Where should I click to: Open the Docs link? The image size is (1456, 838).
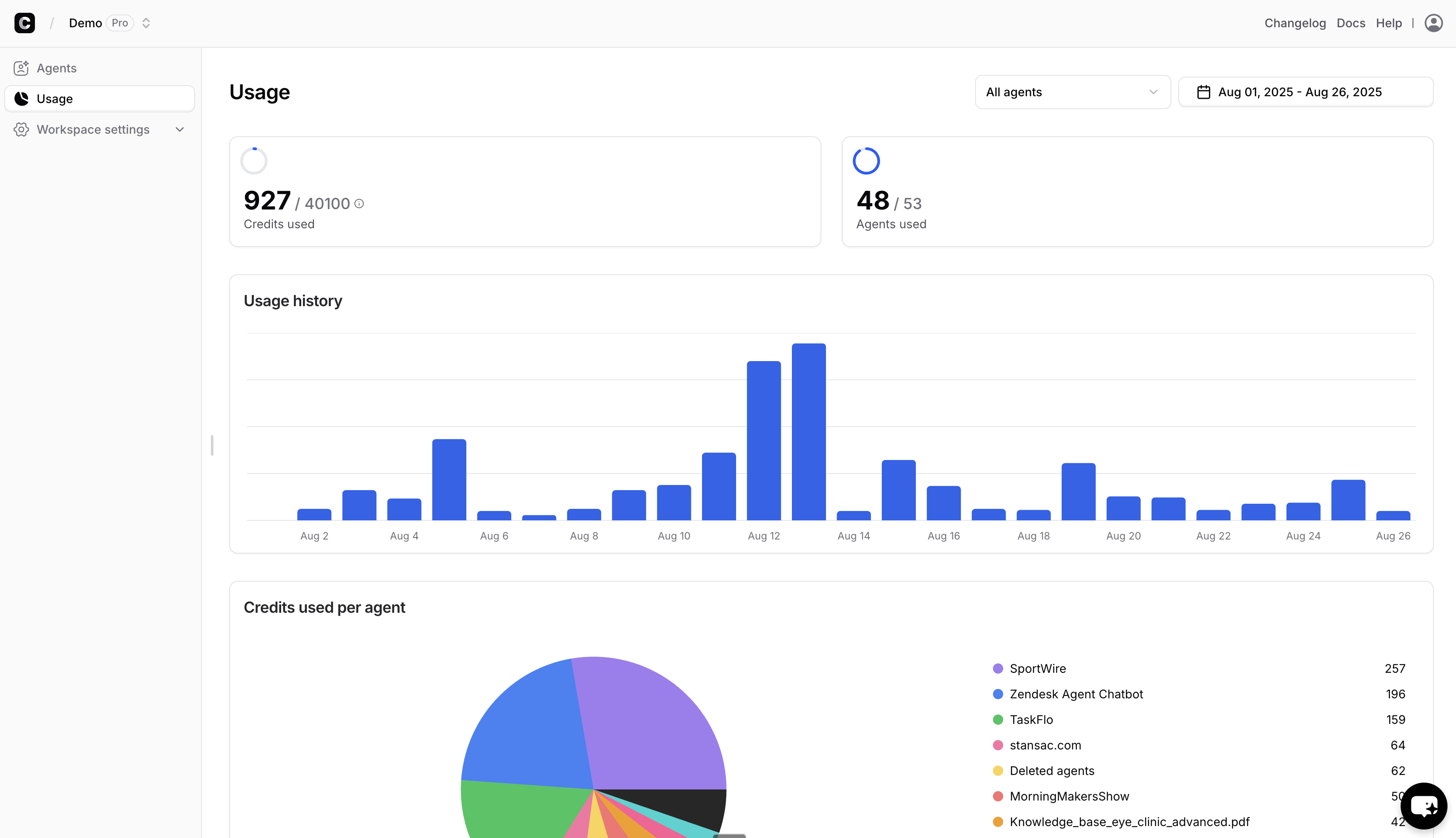tap(1351, 23)
